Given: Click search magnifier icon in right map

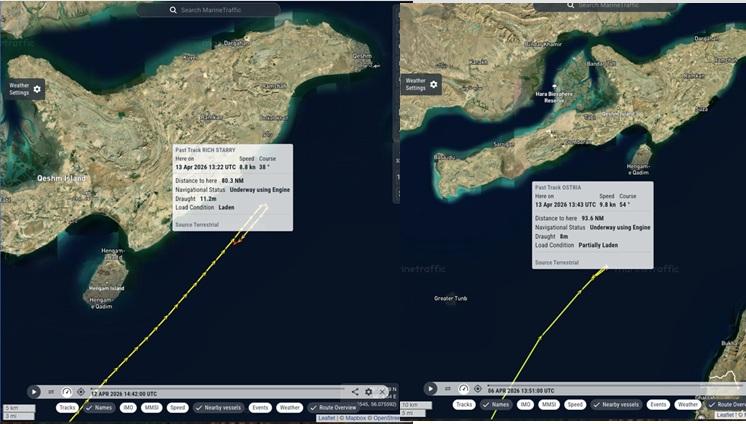Looking at the screenshot, I should (x=570, y=5).
